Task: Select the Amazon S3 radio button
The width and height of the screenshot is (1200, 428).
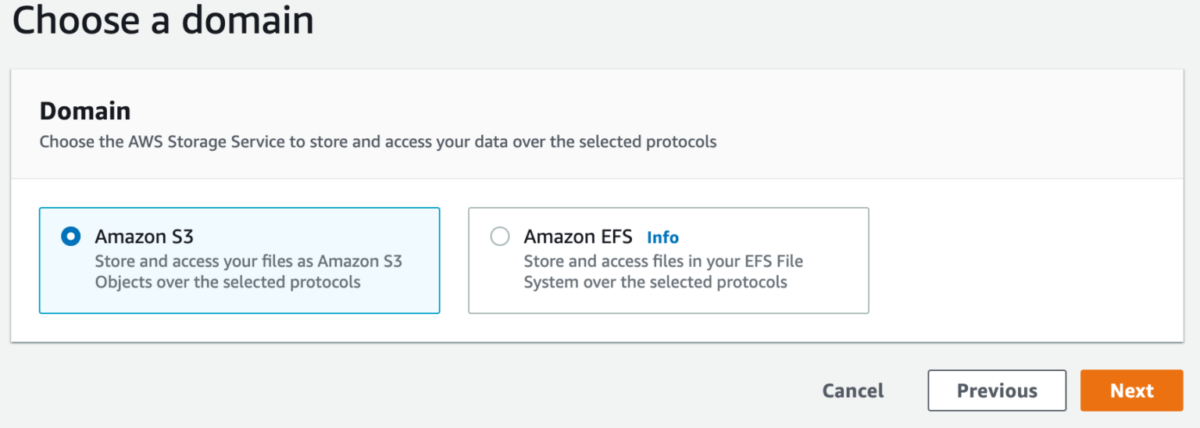Action: tap(70, 237)
